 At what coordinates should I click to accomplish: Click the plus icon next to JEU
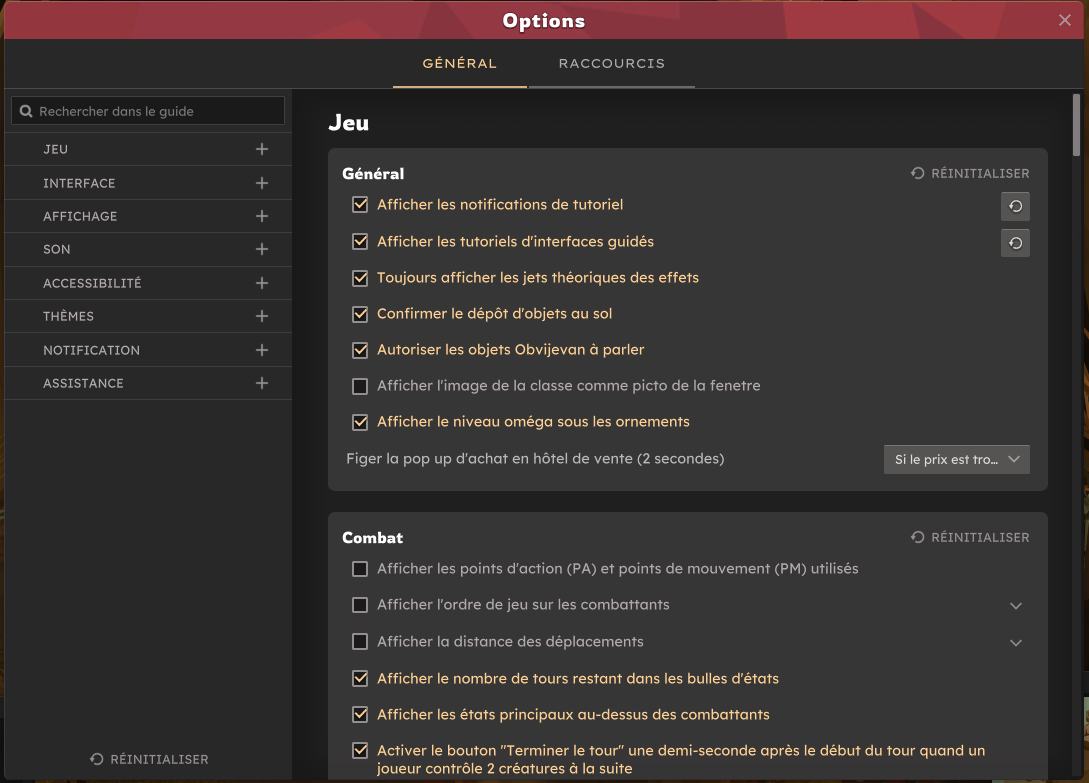[x=262, y=149]
